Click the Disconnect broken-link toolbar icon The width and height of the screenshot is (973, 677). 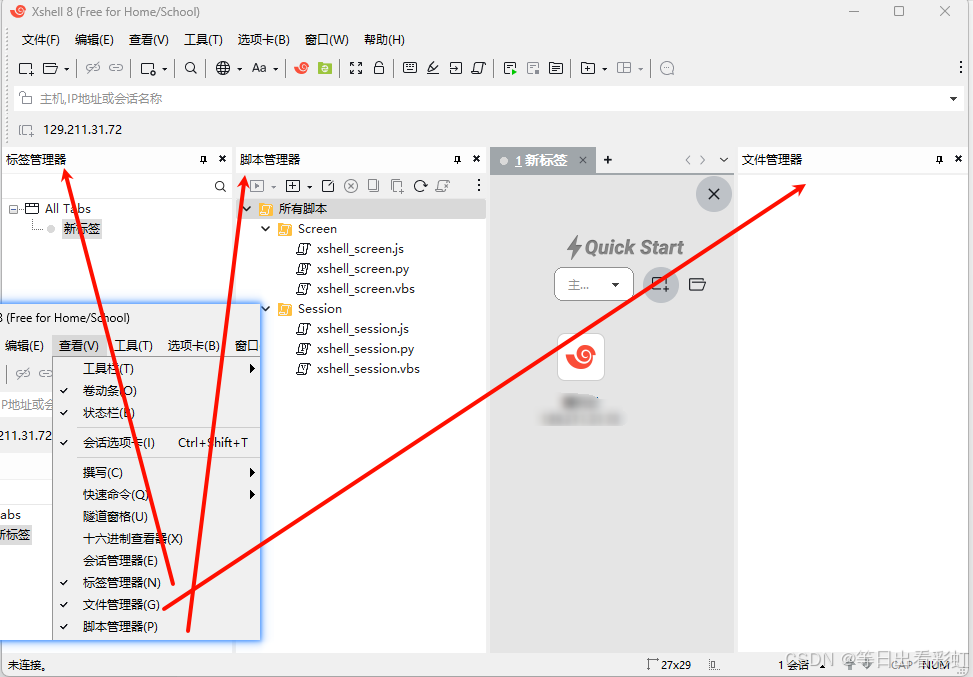93,68
